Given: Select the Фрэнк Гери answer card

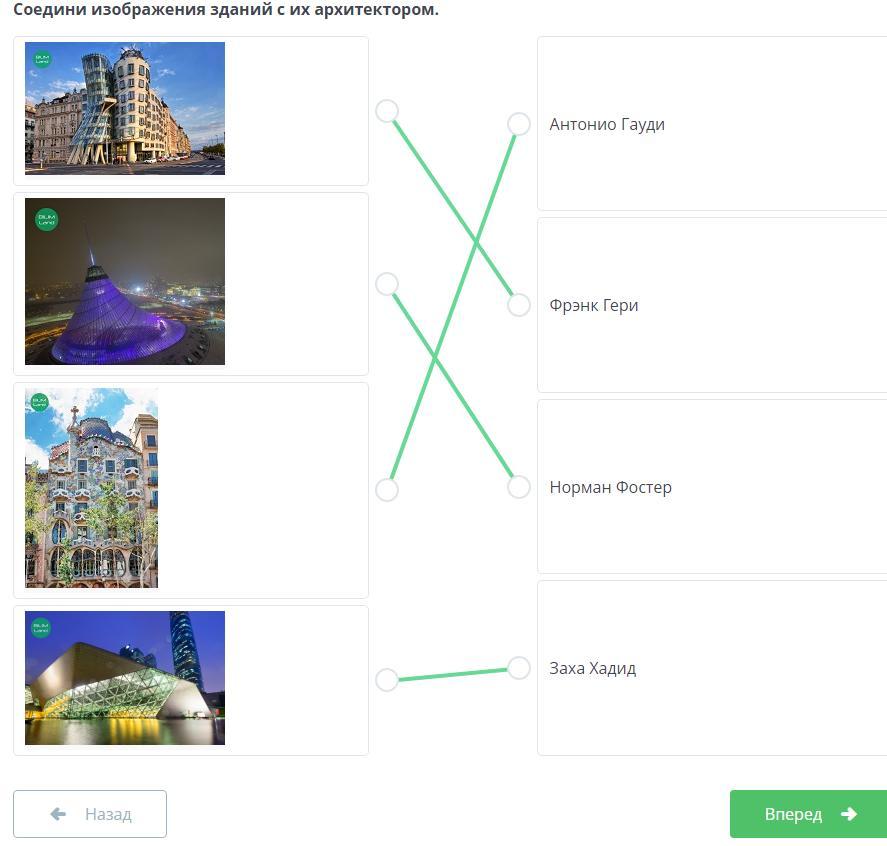Looking at the screenshot, I should pos(712,305).
